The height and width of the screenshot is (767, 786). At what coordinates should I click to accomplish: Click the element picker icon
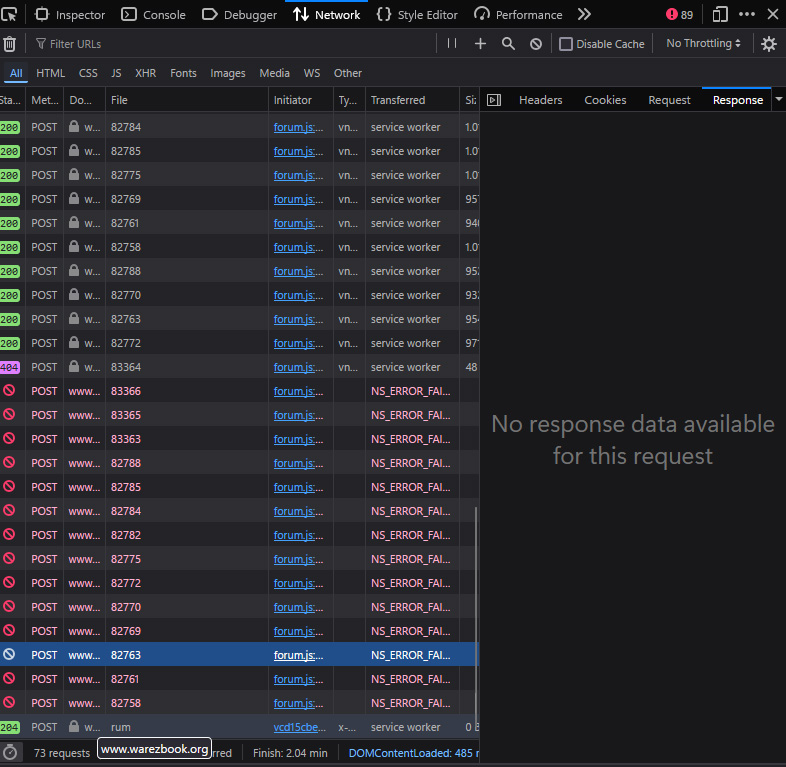tap(10, 15)
